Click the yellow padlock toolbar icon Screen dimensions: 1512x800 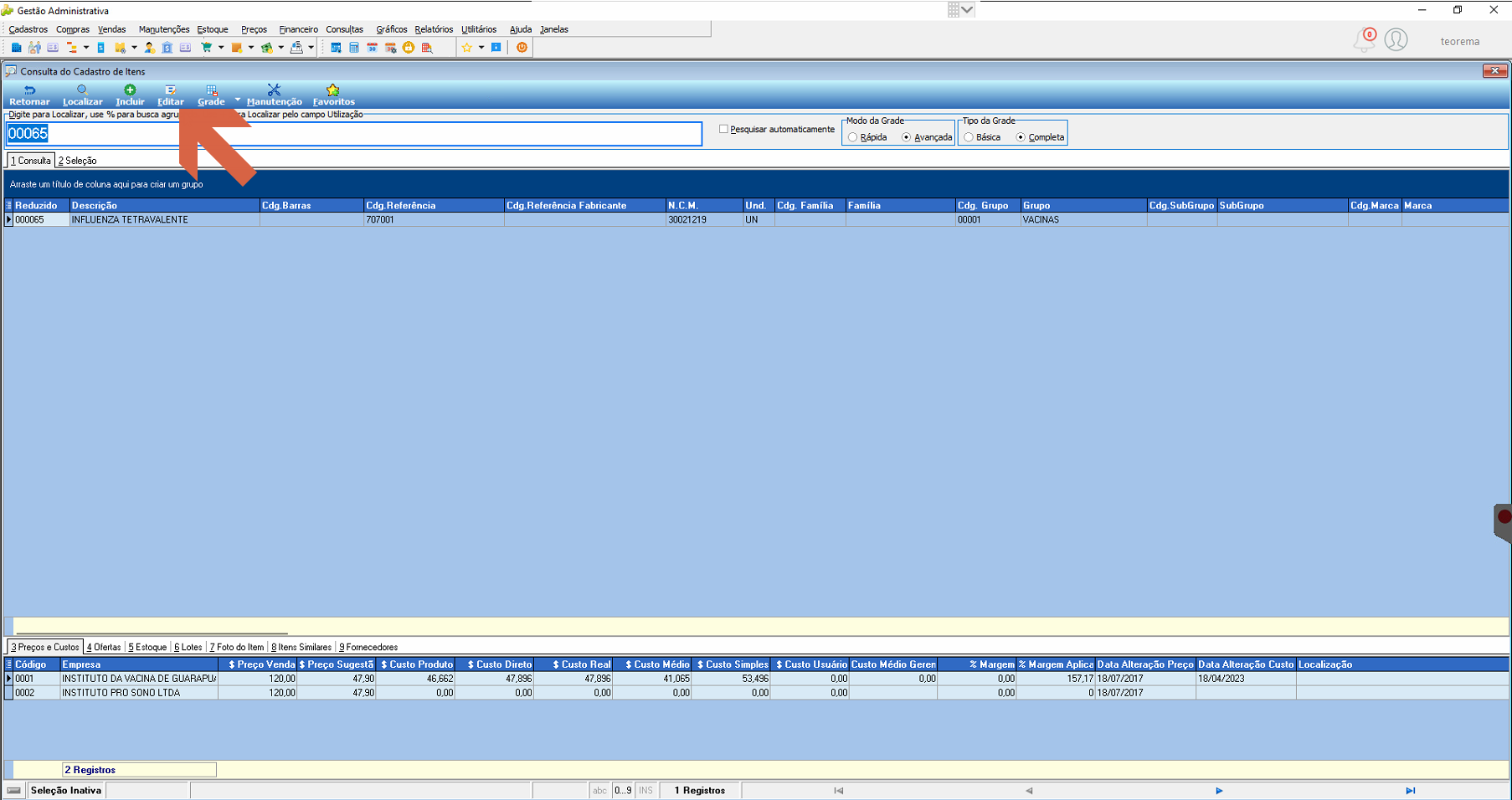(x=409, y=48)
